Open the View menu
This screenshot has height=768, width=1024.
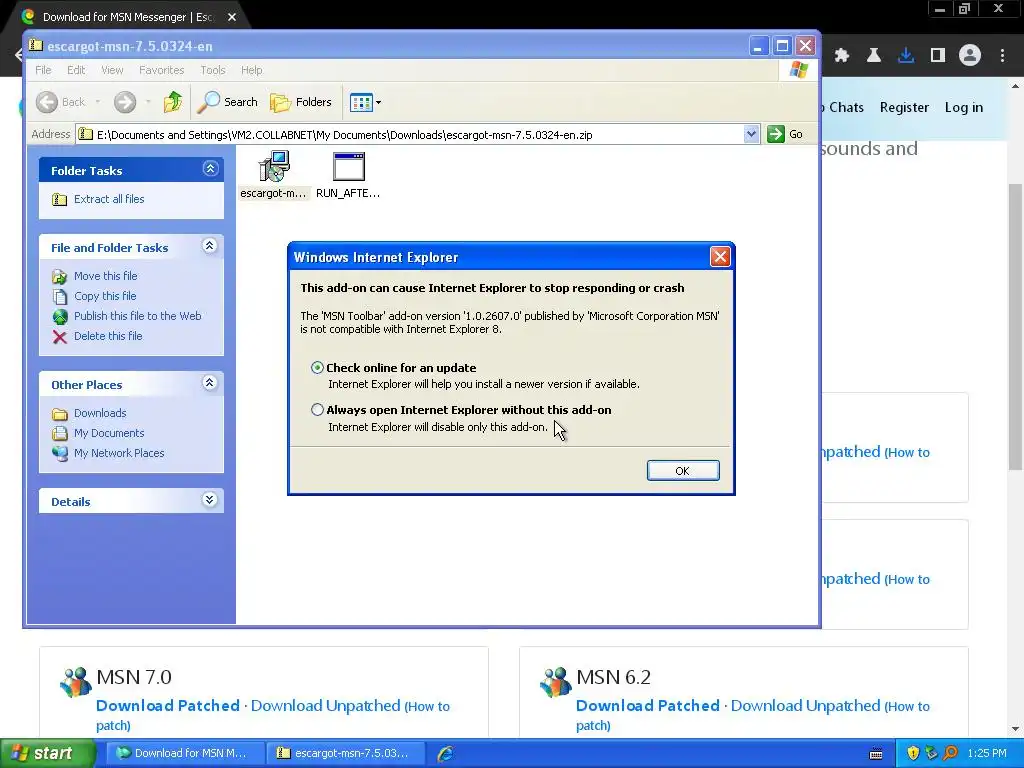point(112,70)
